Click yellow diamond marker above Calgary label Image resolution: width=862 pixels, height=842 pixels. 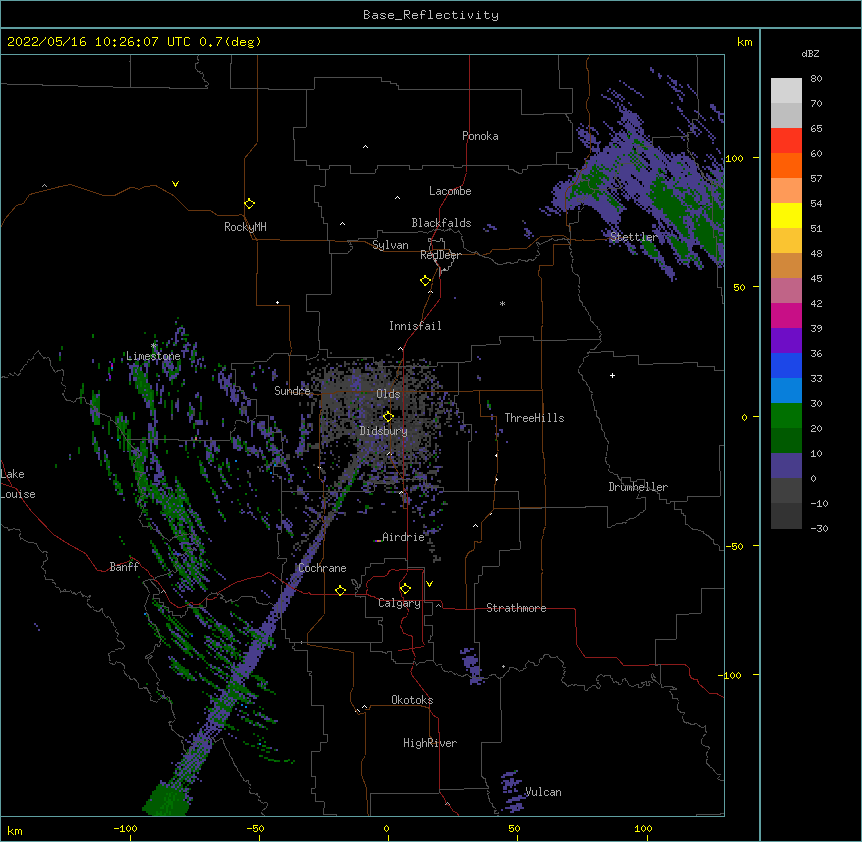405,589
